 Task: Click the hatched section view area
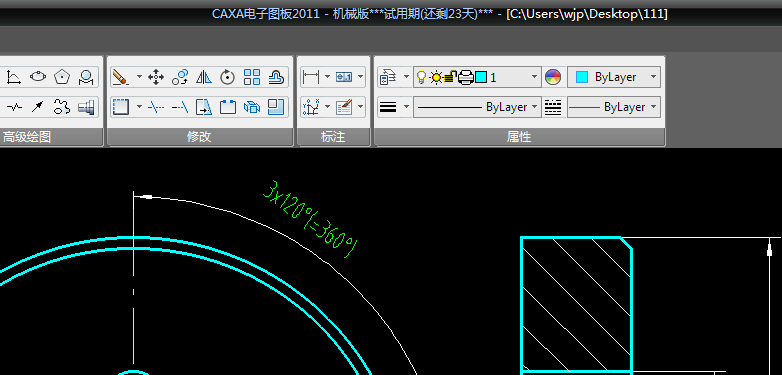click(577, 304)
